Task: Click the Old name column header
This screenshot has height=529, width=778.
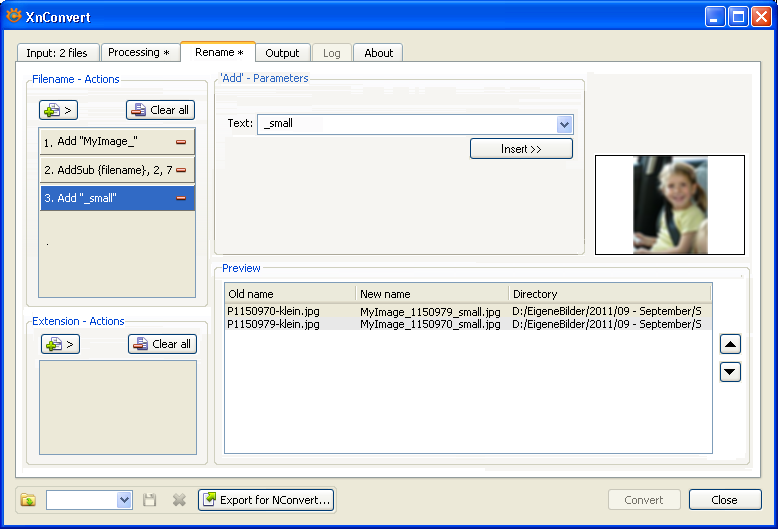Action: point(290,294)
